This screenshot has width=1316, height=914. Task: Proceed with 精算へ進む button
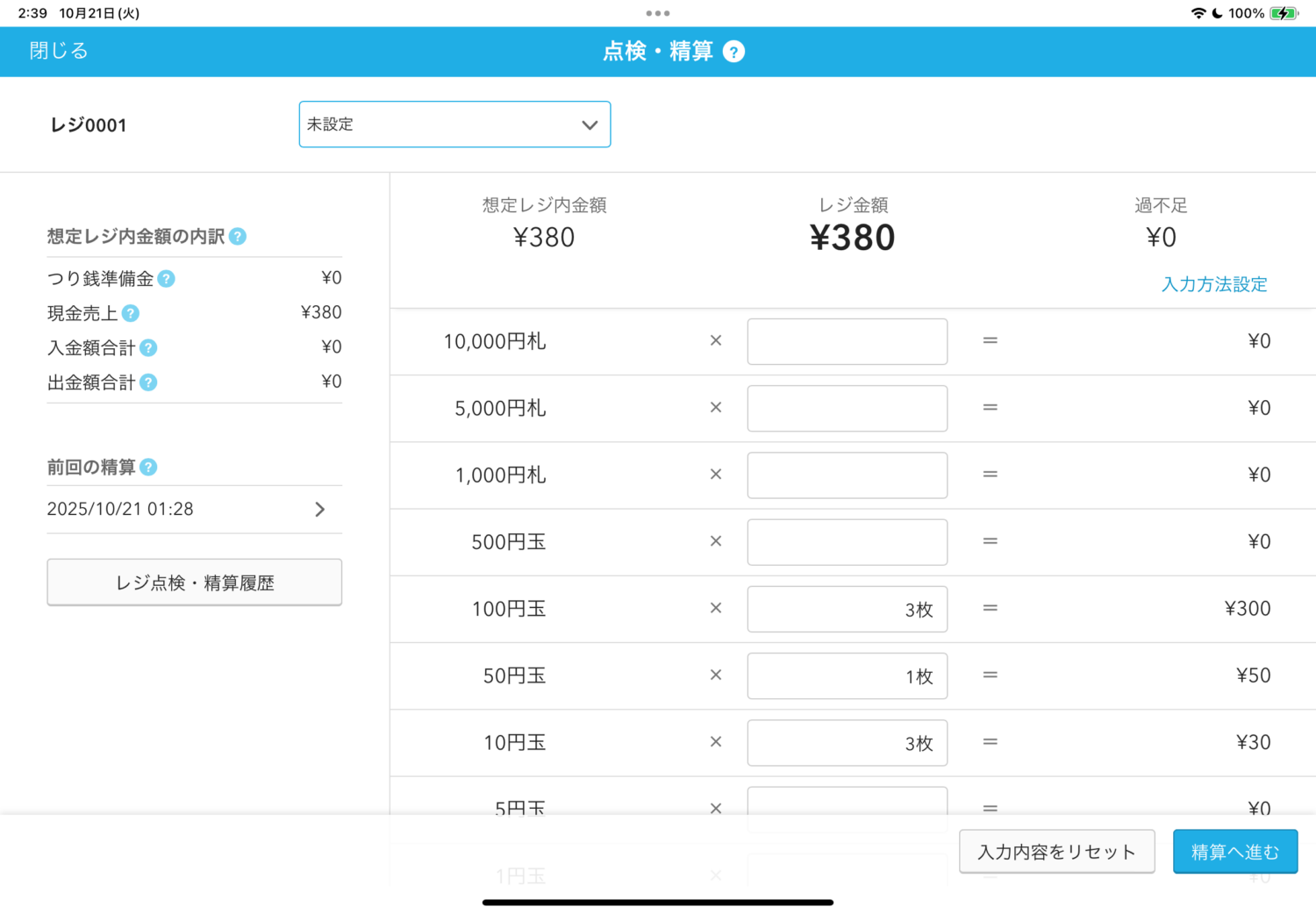click(1234, 852)
